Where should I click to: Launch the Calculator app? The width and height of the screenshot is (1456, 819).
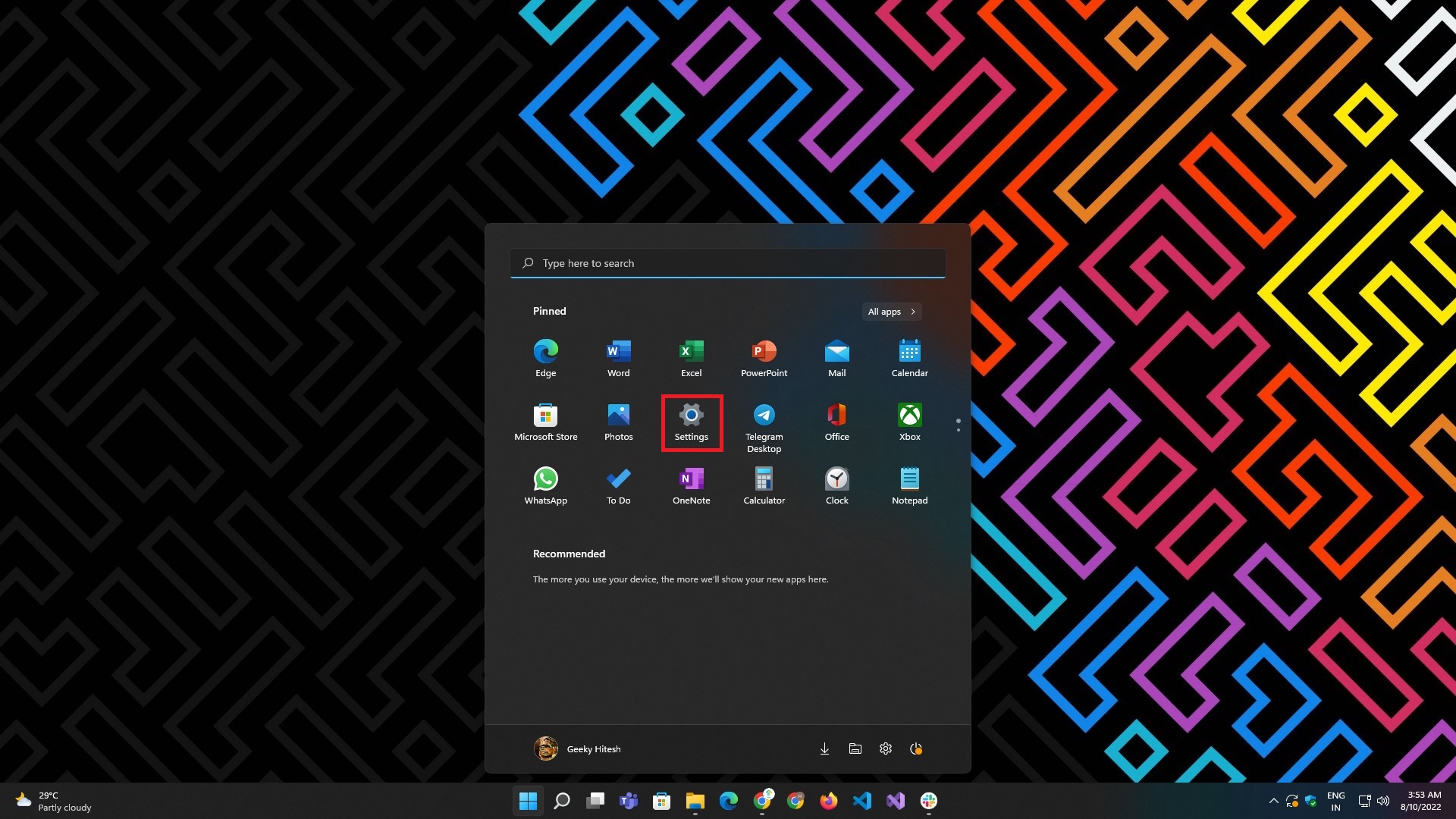click(x=764, y=485)
